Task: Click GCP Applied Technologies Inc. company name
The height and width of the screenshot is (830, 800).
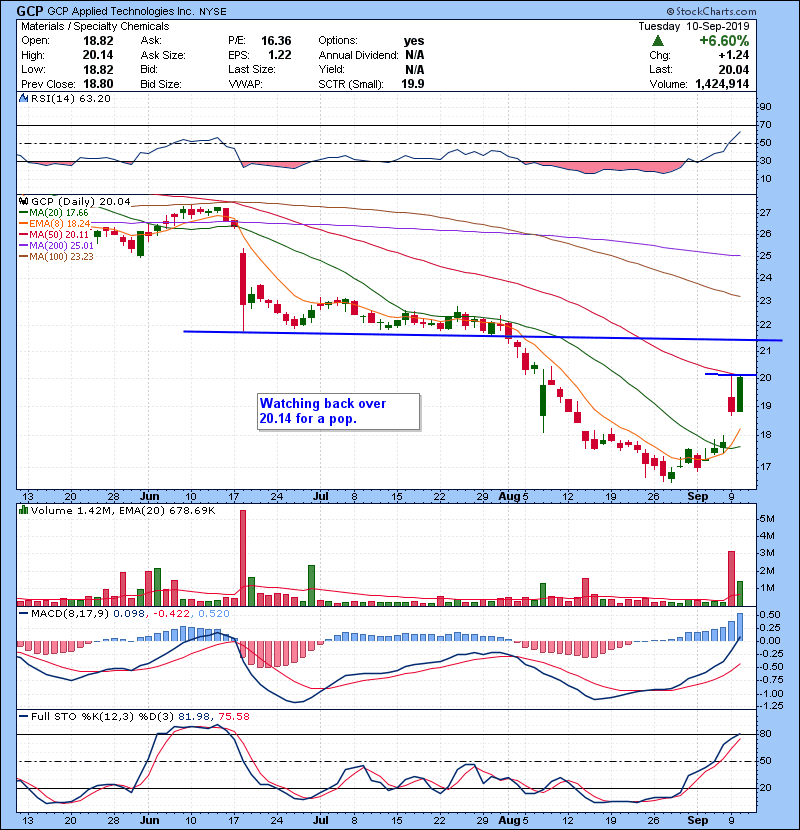Action: [121, 11]
